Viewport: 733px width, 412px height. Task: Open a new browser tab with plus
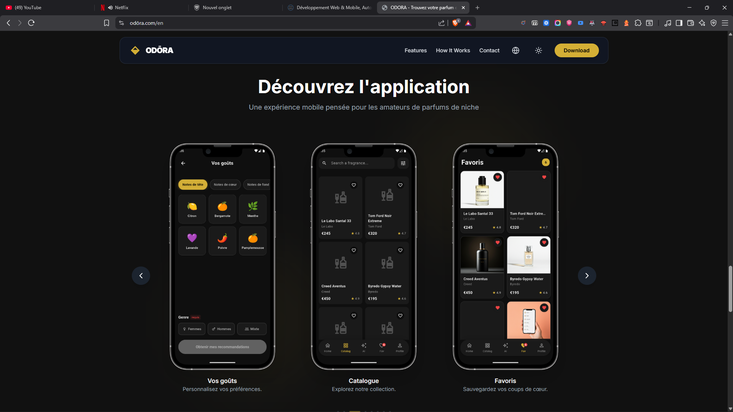pyautogui.click(x=477, y=7)
